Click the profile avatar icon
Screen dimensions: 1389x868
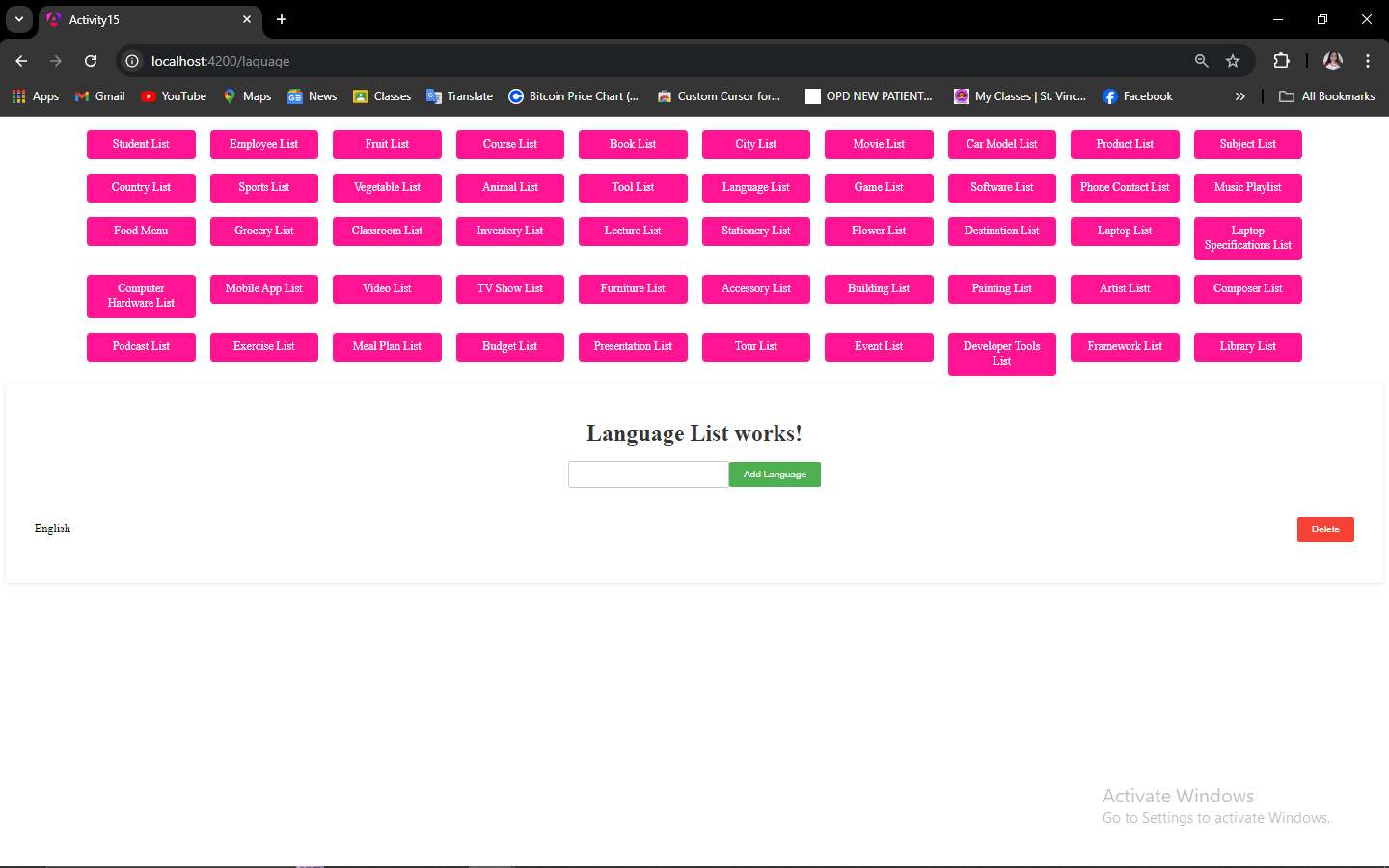(x=1333, y=61)
